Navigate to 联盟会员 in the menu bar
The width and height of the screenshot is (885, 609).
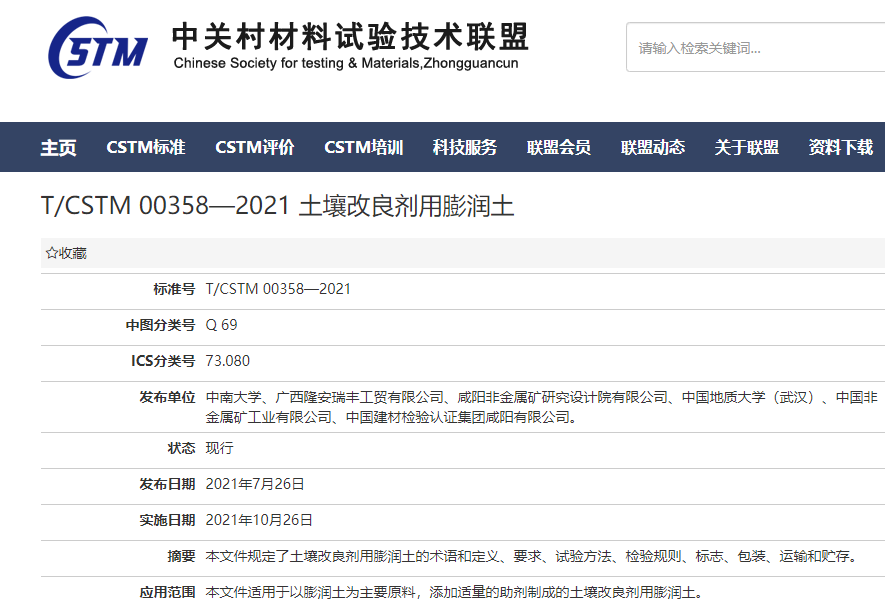point(559,147)
